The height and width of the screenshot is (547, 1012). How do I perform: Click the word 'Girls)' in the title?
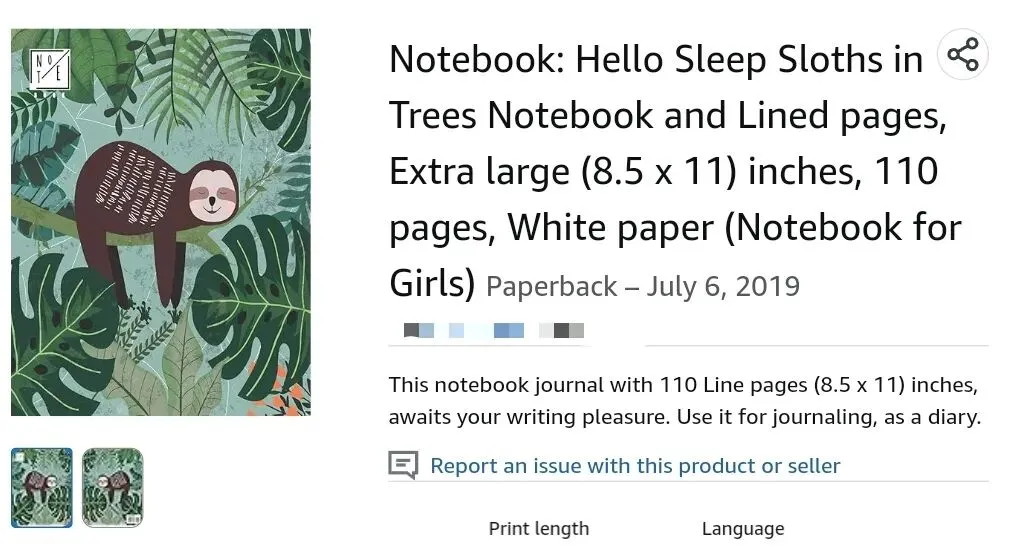click(x=432, y=284)
